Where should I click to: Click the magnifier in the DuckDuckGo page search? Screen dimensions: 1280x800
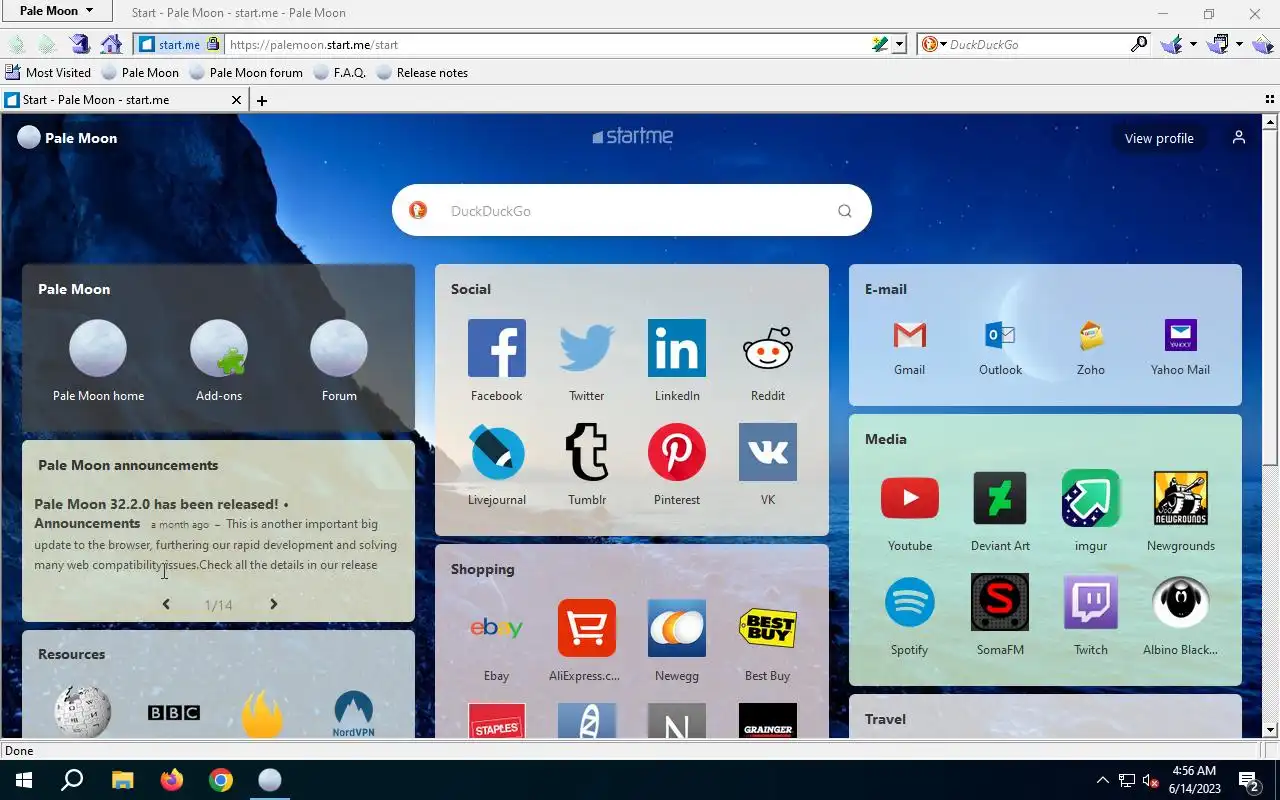(x=845, y=211)
